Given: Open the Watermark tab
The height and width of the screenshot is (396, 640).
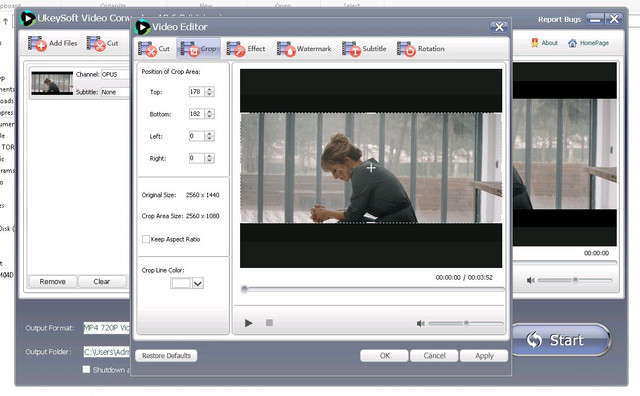Looking at the screenshot, I should click(x=304, y=49).
